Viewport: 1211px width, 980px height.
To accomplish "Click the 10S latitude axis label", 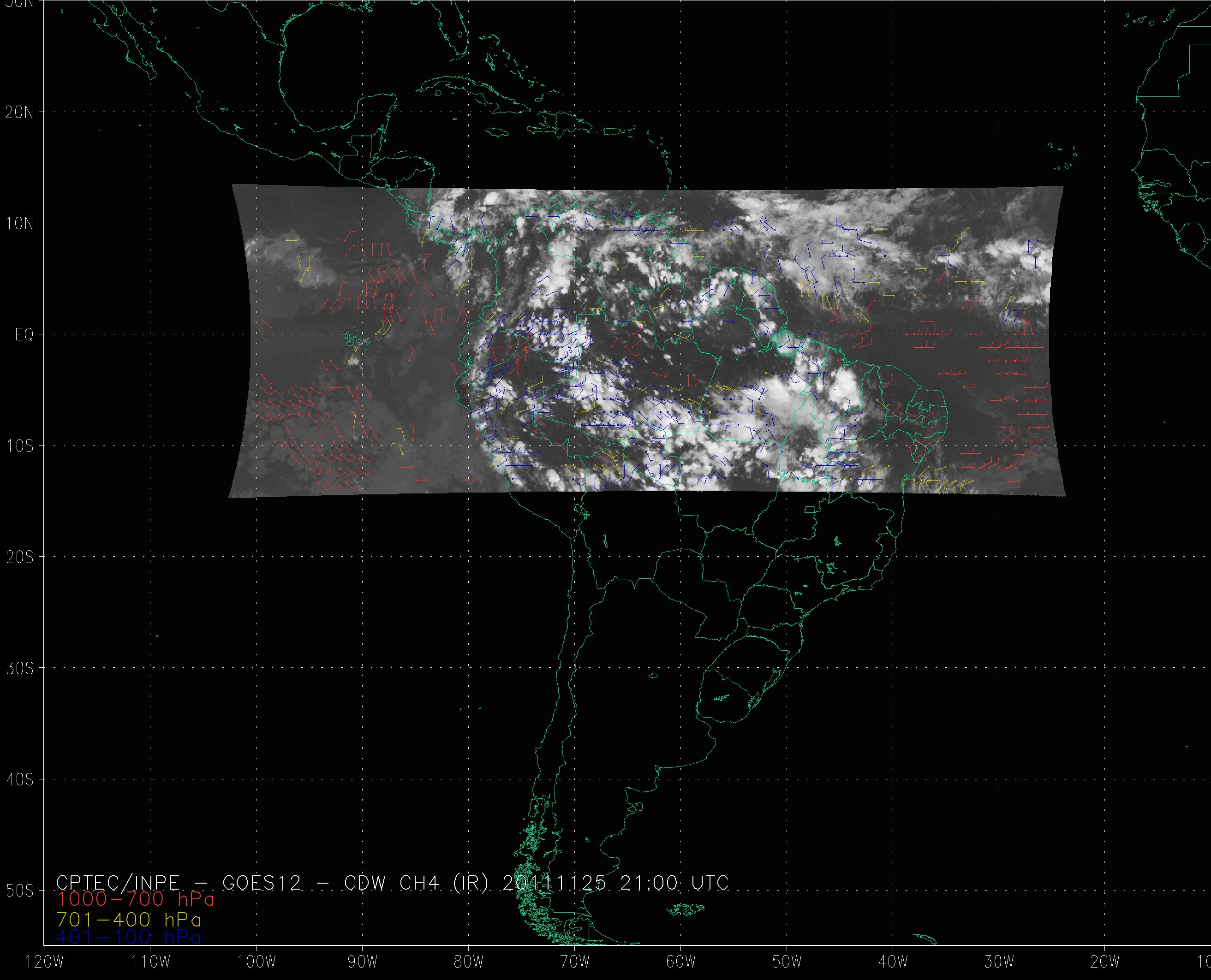I will tap(20, 446).
